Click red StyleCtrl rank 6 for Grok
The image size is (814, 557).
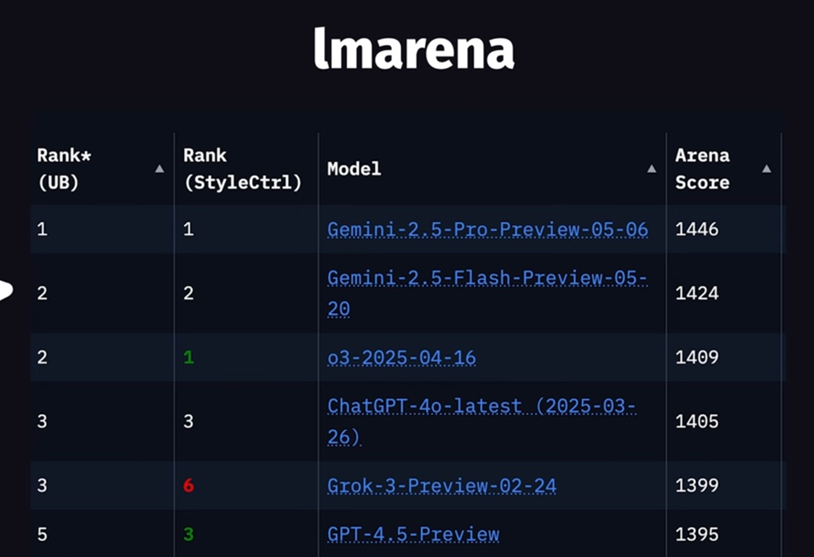189,486
